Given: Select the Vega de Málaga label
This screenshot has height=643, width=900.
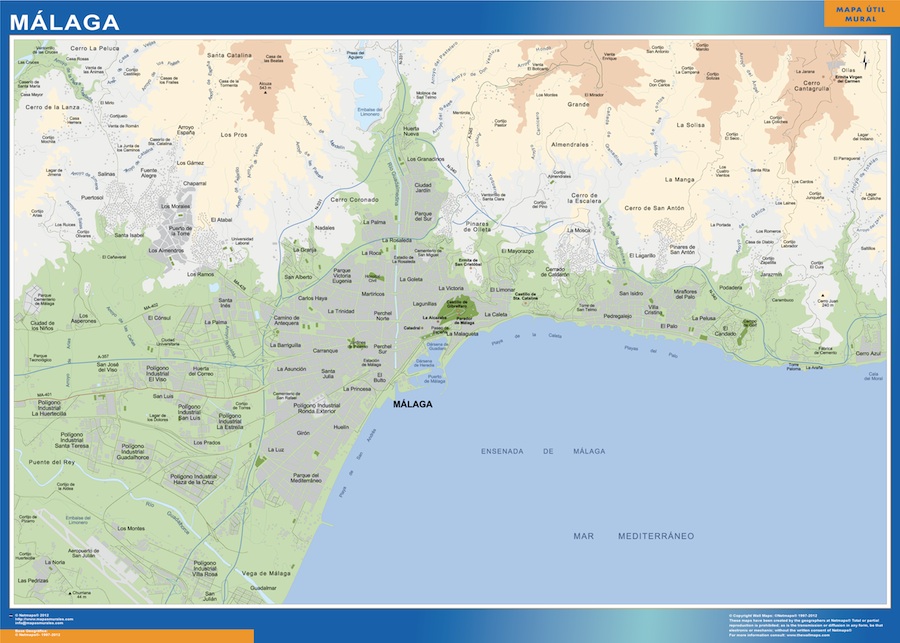Looking at the screenshot, I should 266,574.
